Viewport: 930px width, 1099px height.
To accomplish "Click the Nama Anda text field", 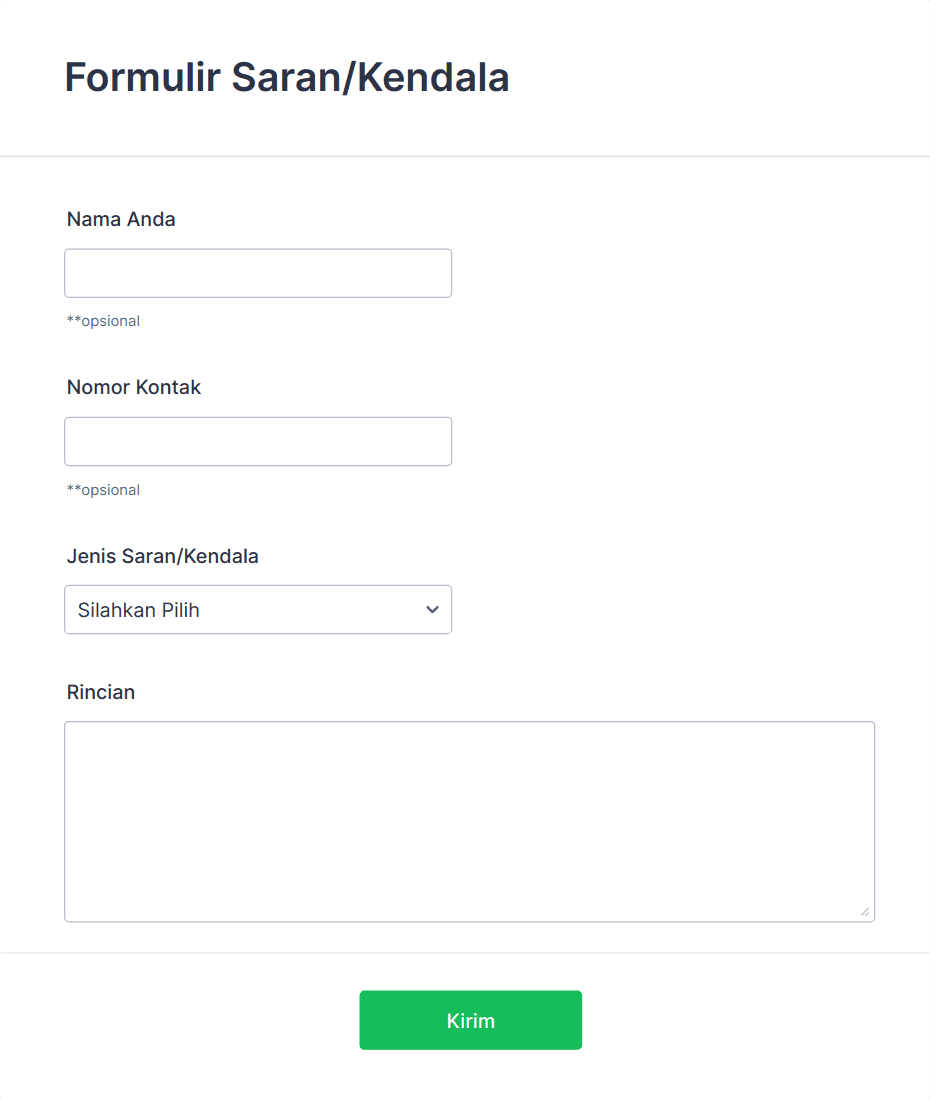I will [258, 273].
